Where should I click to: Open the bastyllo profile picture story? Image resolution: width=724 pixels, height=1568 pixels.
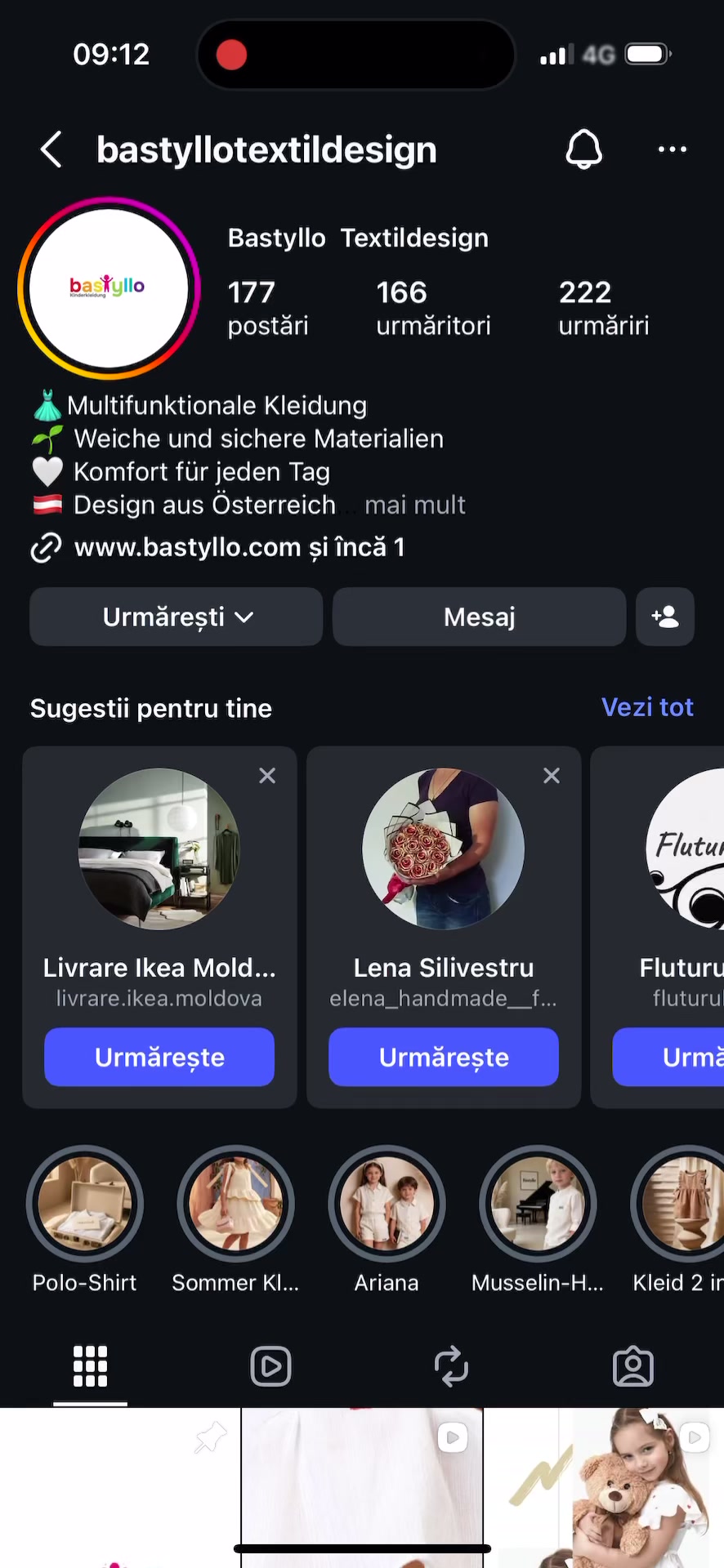(x=109, y=288)
